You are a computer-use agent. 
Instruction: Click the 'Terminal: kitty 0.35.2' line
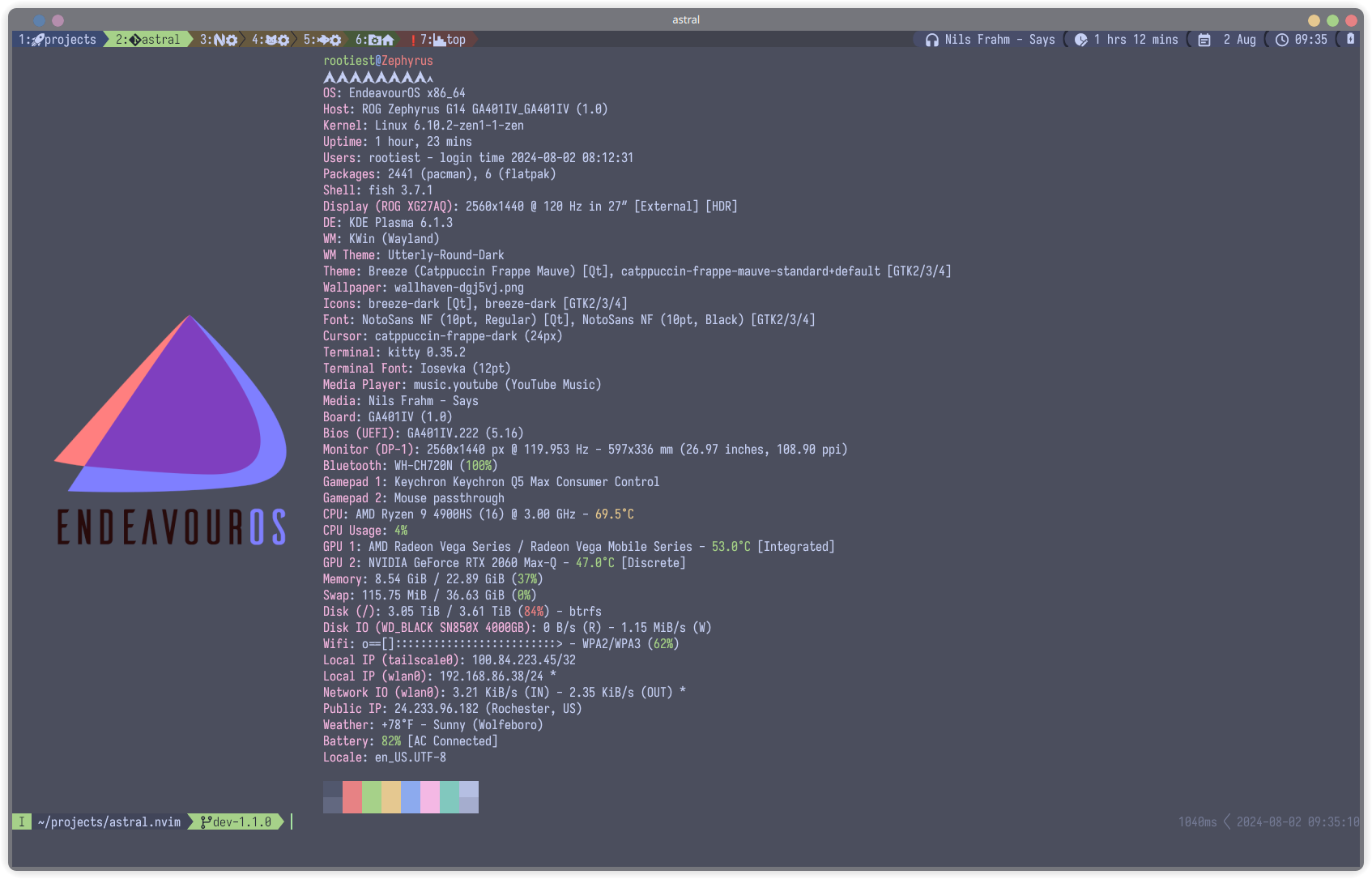394,352
